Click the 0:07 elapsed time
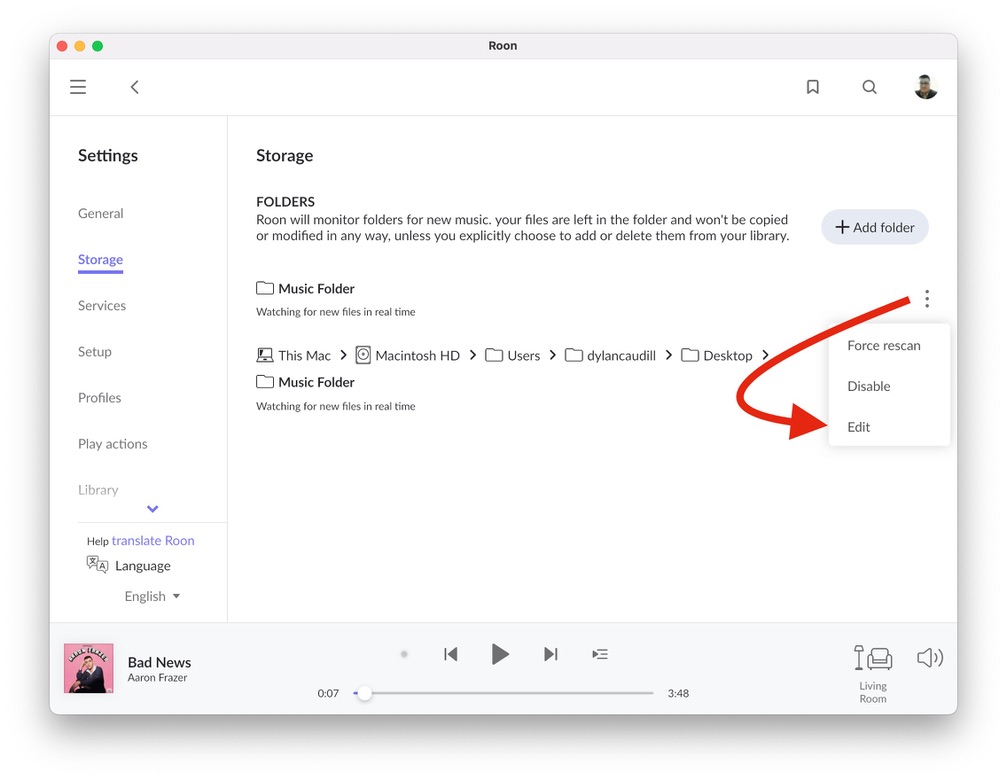The image size is (1007, 780). pos(328,693)
